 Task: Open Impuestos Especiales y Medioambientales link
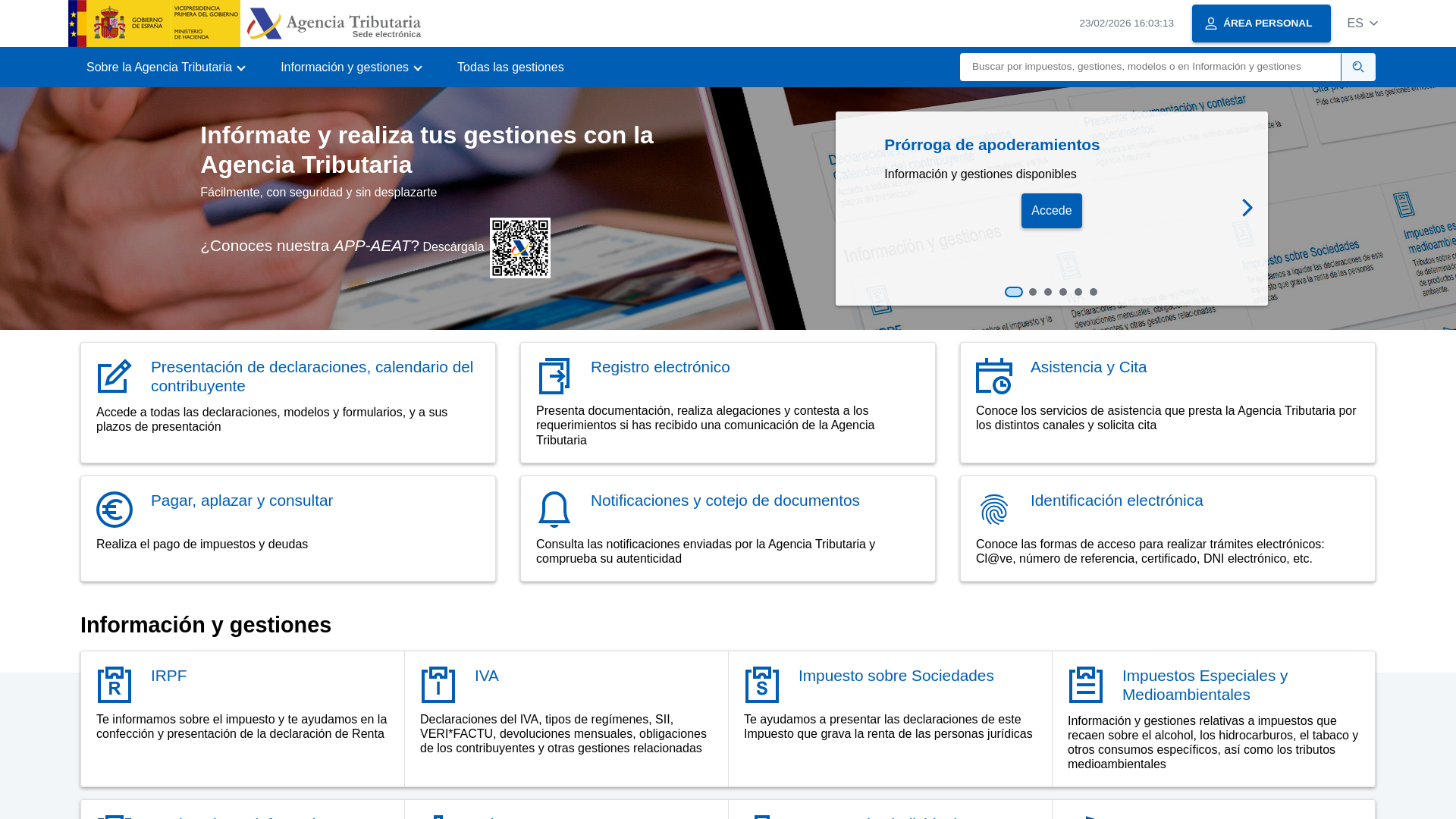1205,685
